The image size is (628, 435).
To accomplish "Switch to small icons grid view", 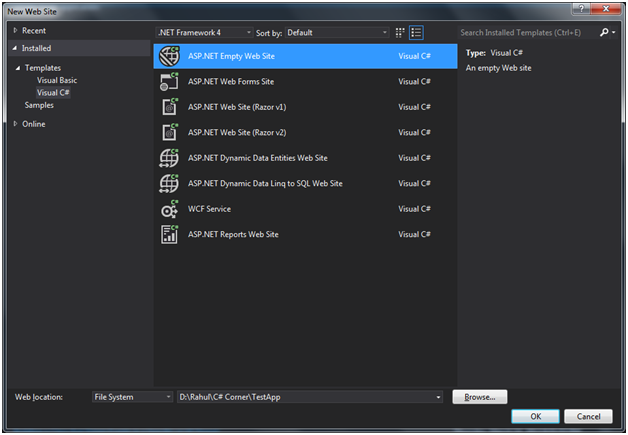I will [400, 33].
